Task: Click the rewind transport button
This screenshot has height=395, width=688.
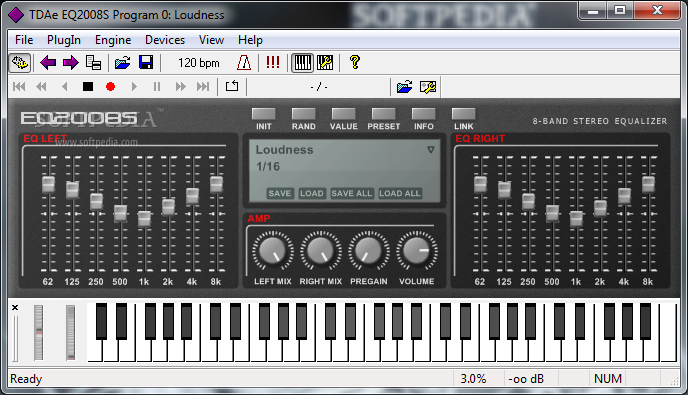Action: click(41, 86)
